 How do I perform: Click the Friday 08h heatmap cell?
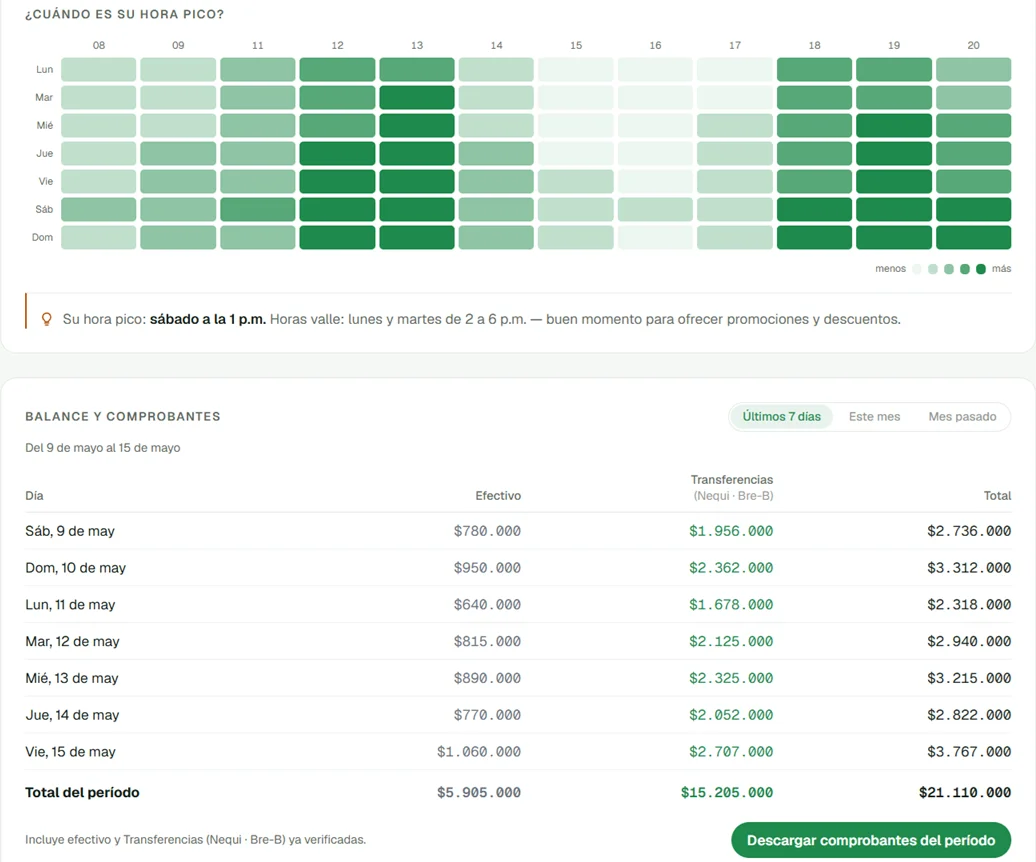(98, 181)
